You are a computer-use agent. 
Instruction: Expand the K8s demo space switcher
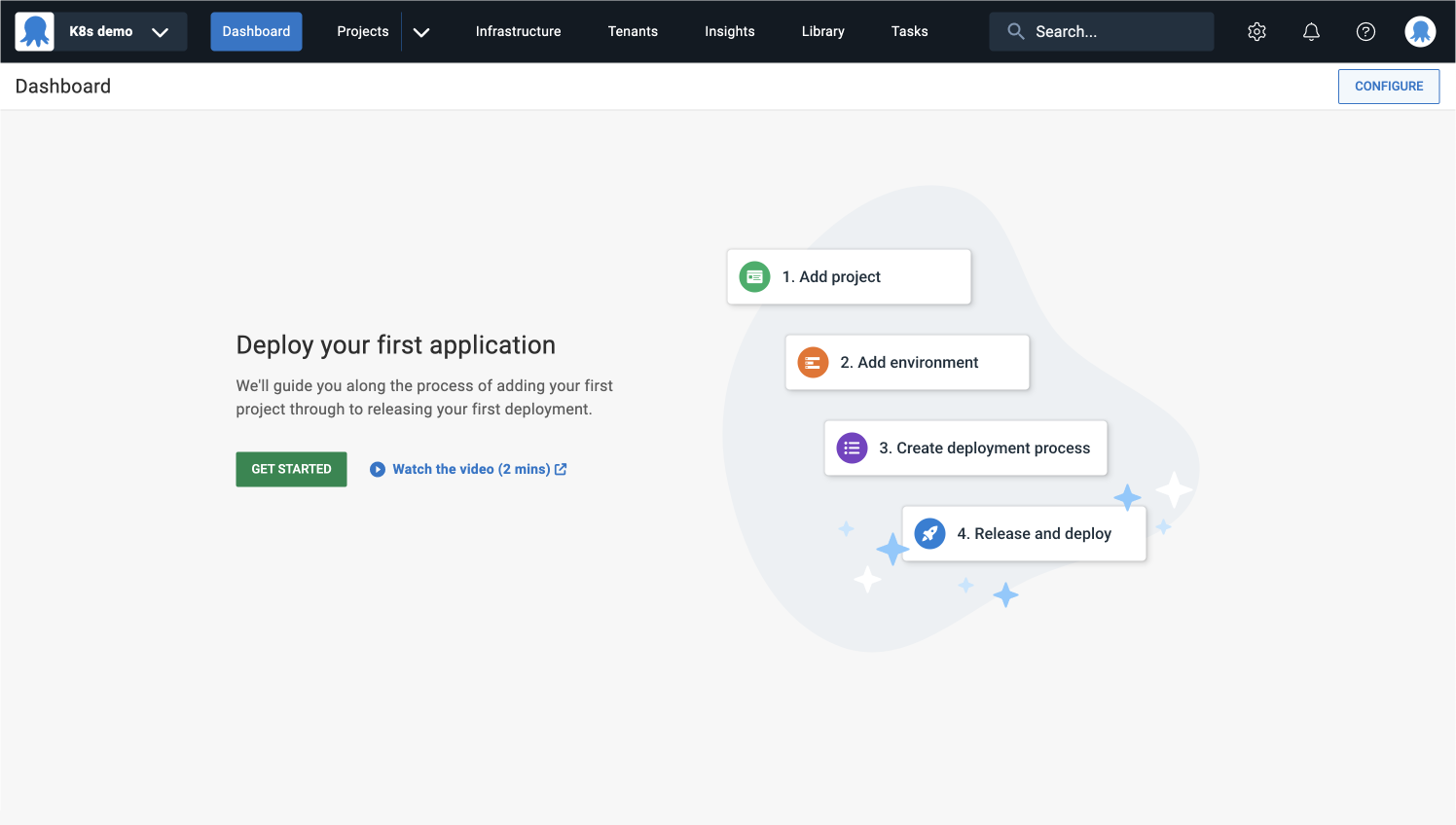161,32
